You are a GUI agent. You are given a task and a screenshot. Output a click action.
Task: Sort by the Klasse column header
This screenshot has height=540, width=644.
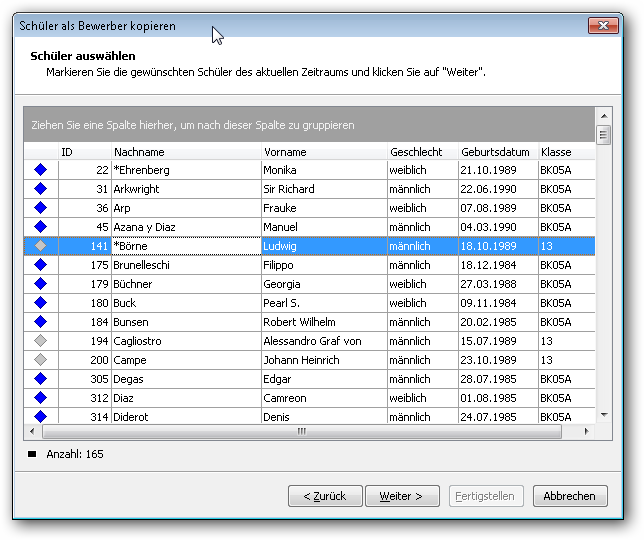[x=566, y=152]
